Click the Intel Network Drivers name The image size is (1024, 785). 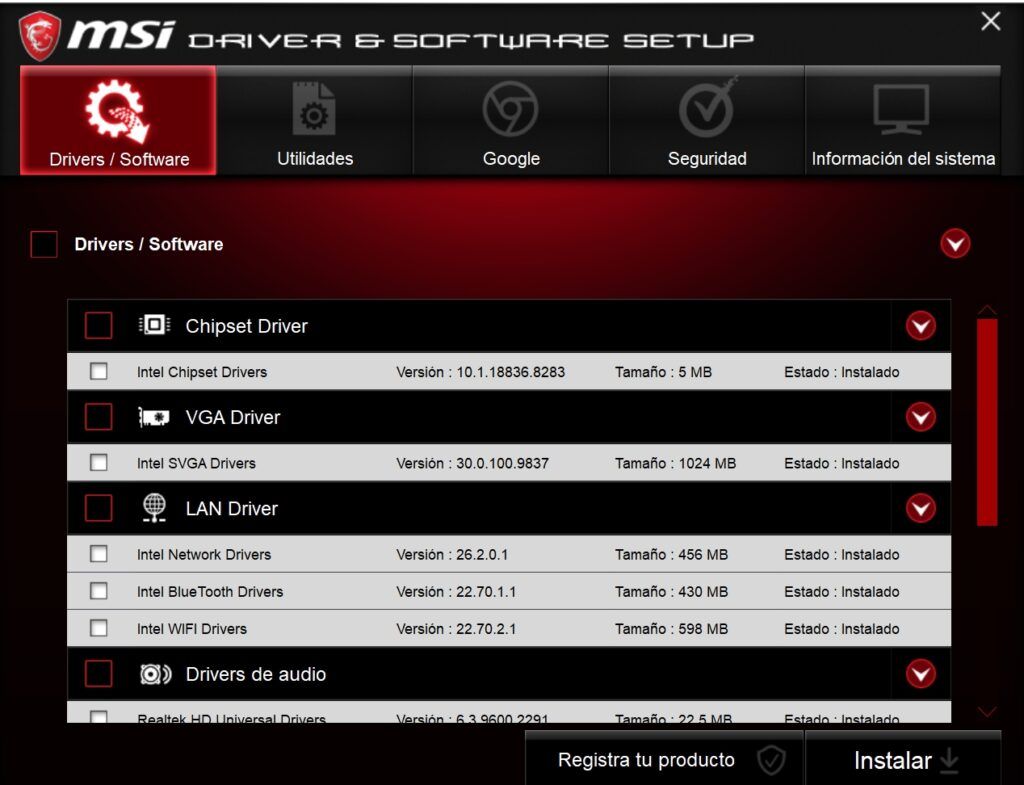coord(204,555)
